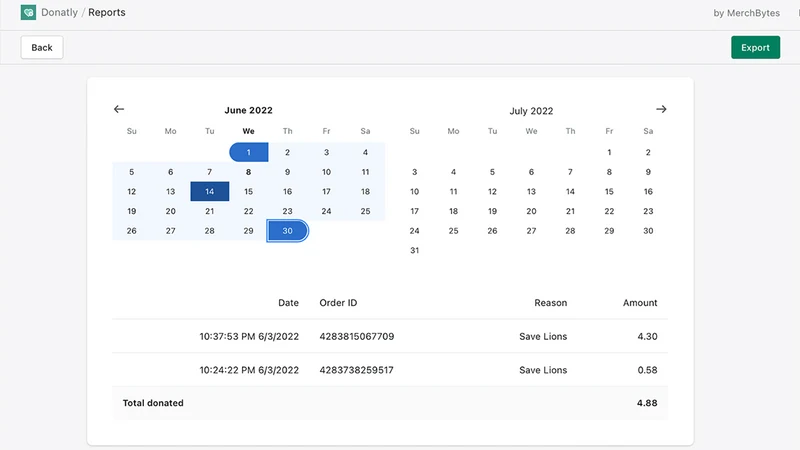Click the Reports breadcrumb title
Image resolution: width=800 pixels, height=450 pixels.
coord(107,12)
